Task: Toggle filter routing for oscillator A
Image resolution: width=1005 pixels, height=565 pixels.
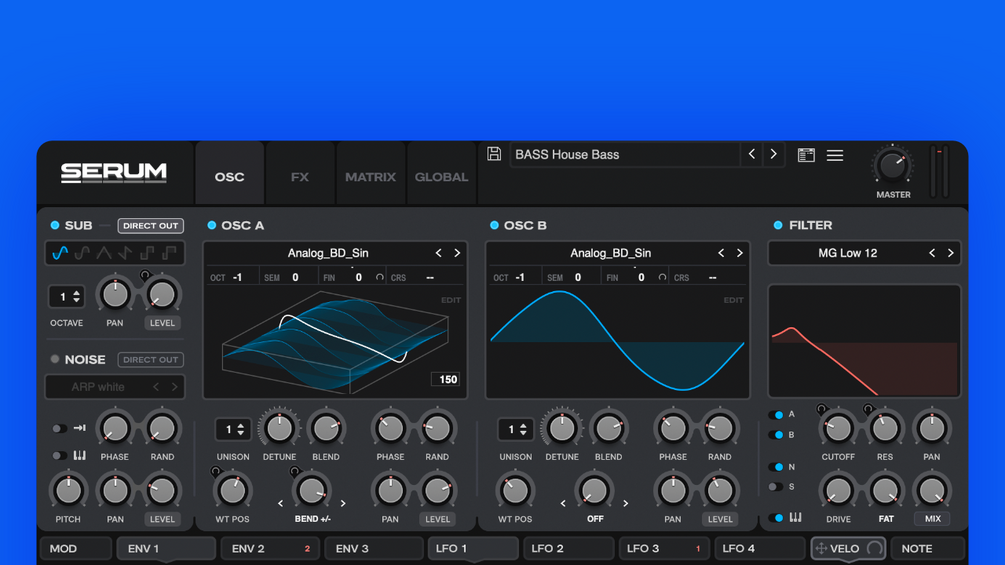Action: point(776,414)
